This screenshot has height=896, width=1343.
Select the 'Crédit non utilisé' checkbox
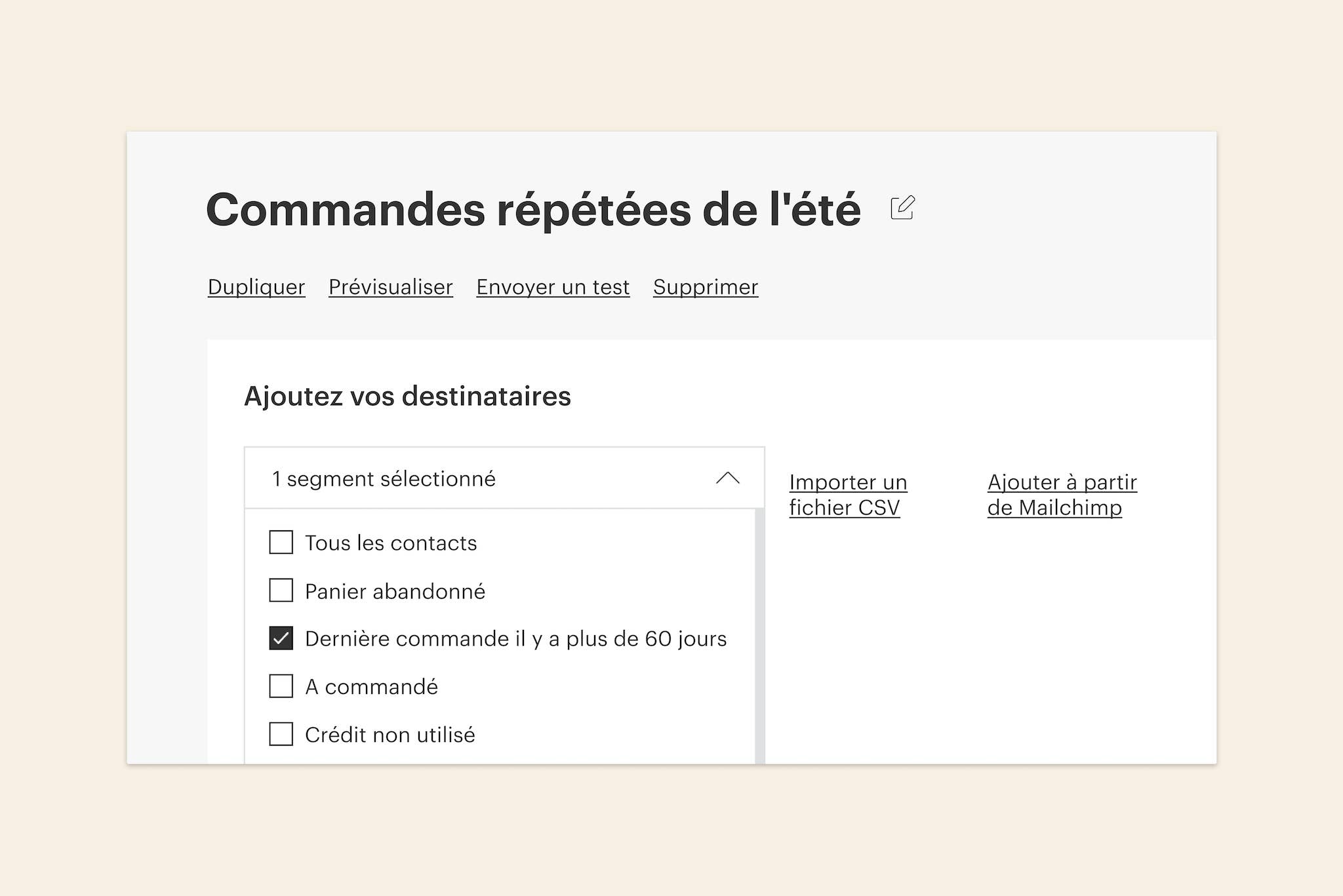281,734
